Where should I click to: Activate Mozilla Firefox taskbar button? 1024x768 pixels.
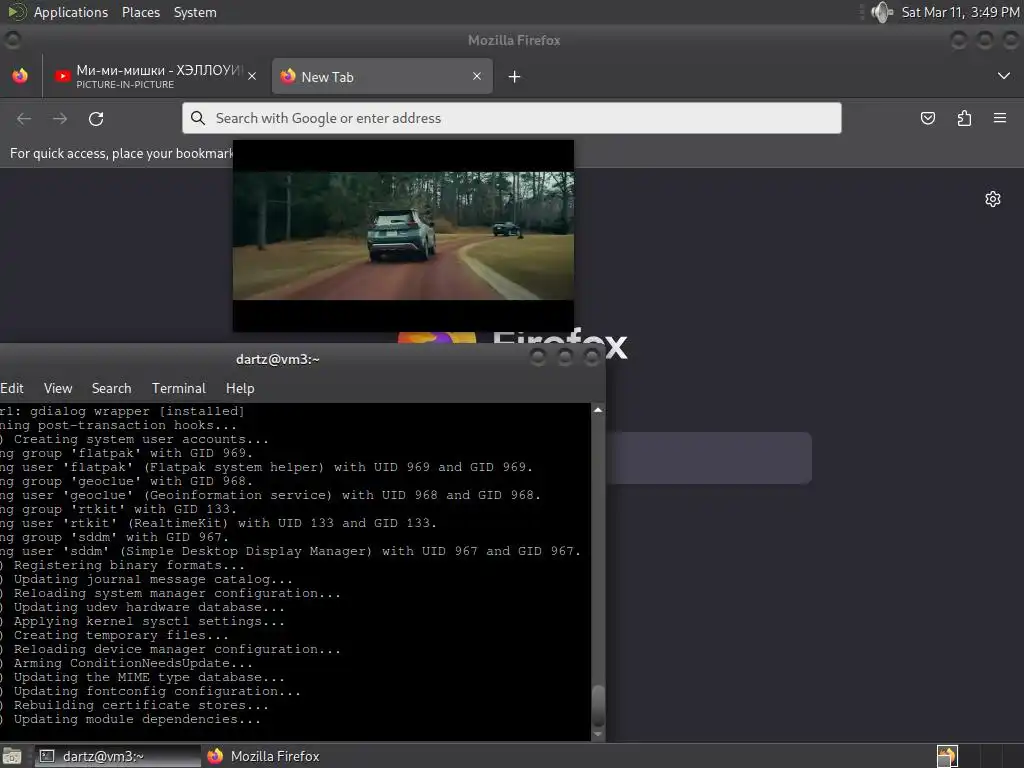(263, 756)
